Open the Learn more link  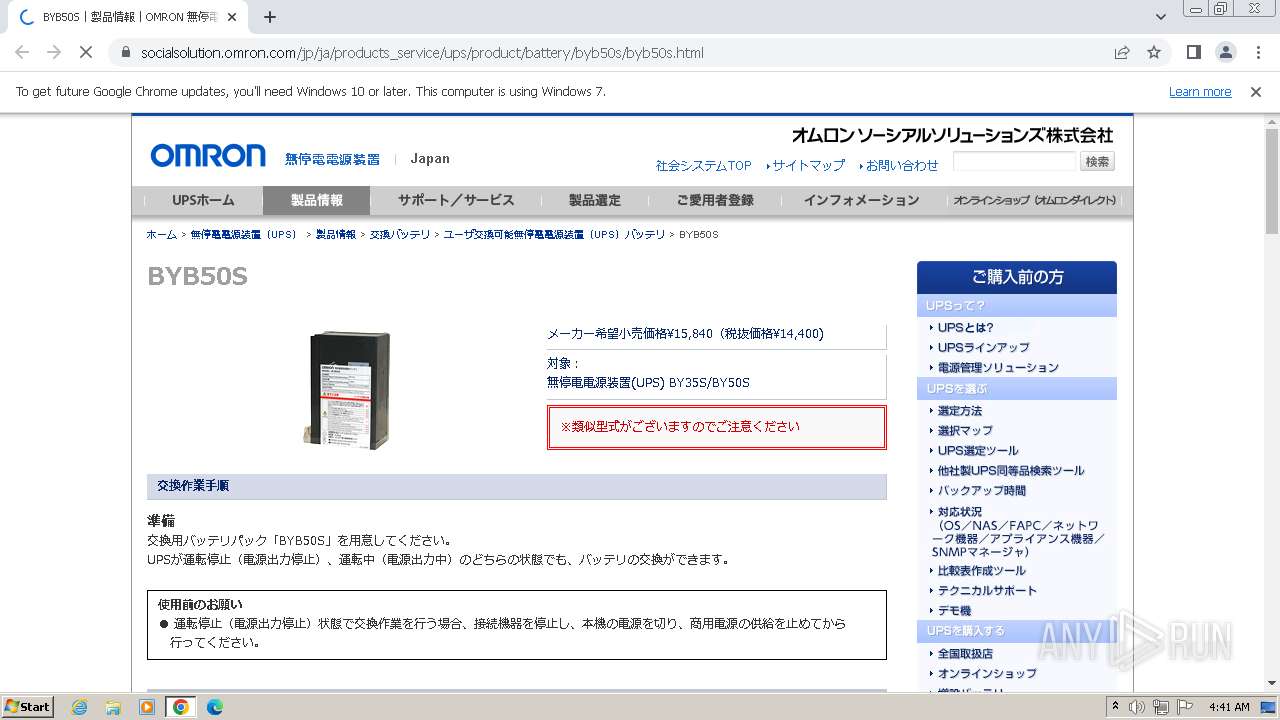tap(1200, 91)
